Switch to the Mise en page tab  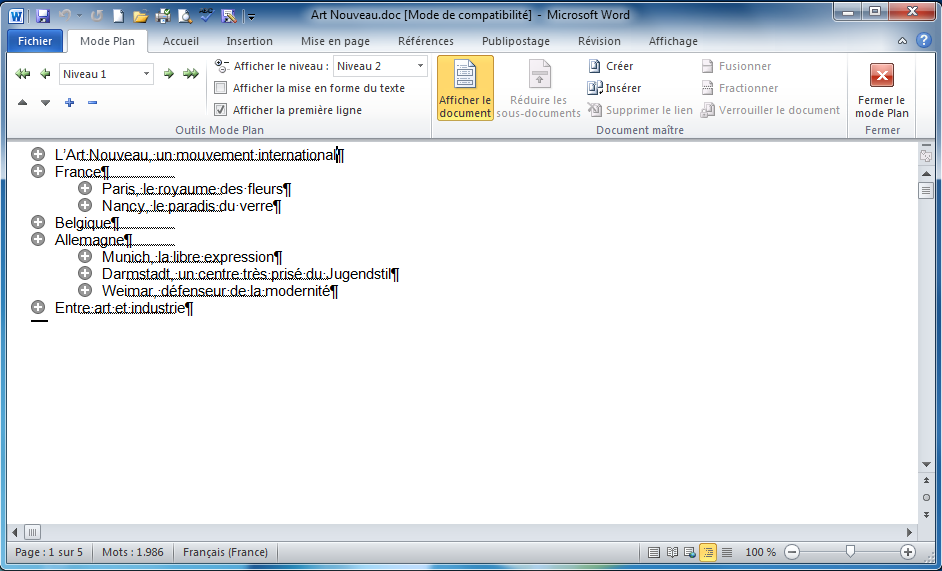(x=335, y=41)
